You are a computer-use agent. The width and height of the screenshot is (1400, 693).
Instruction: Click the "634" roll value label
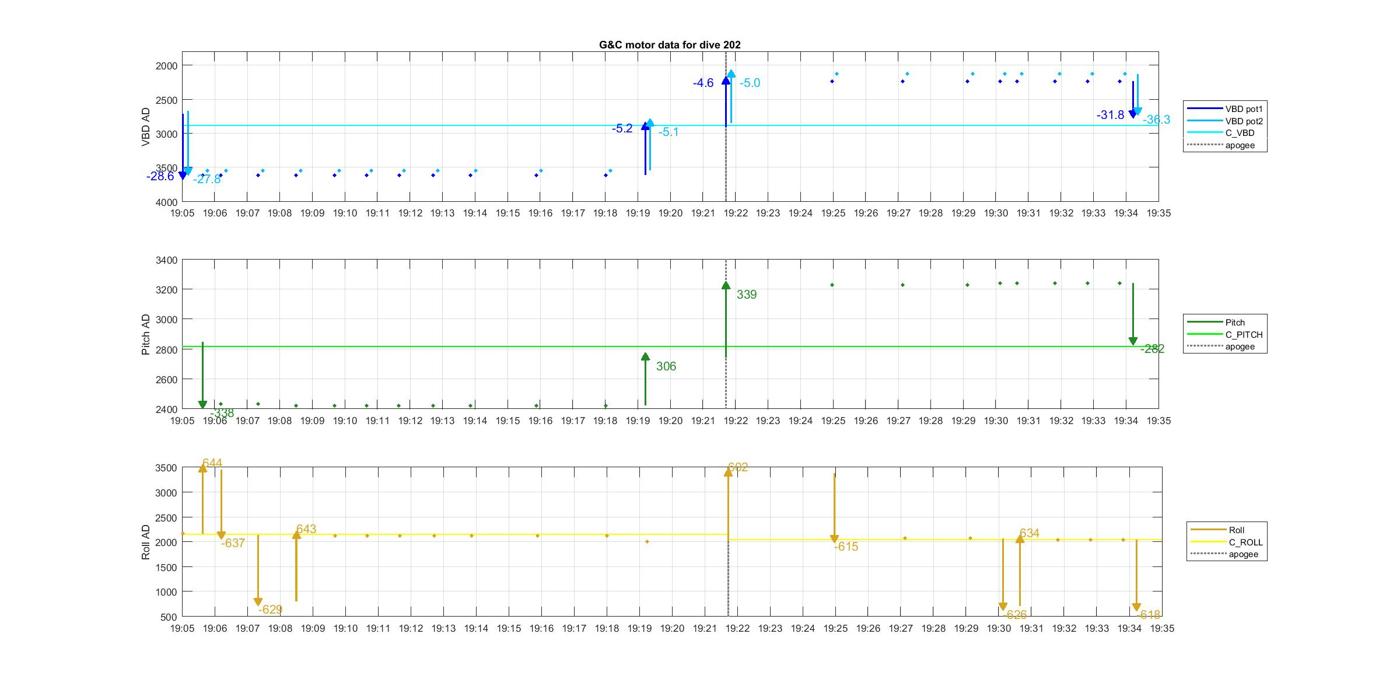coord(1030,533)
